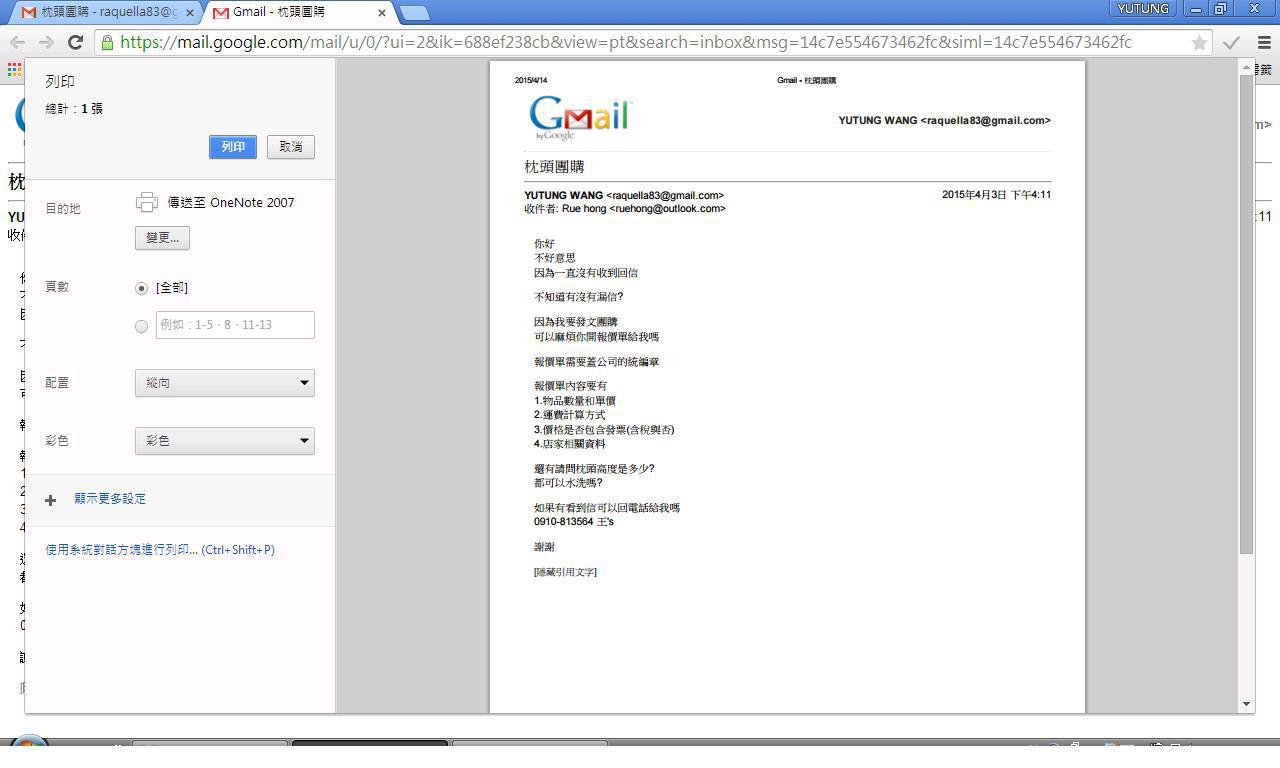
Task: Click the 傳送至 OneNote 2007 destination text
Action: [231, 202]
